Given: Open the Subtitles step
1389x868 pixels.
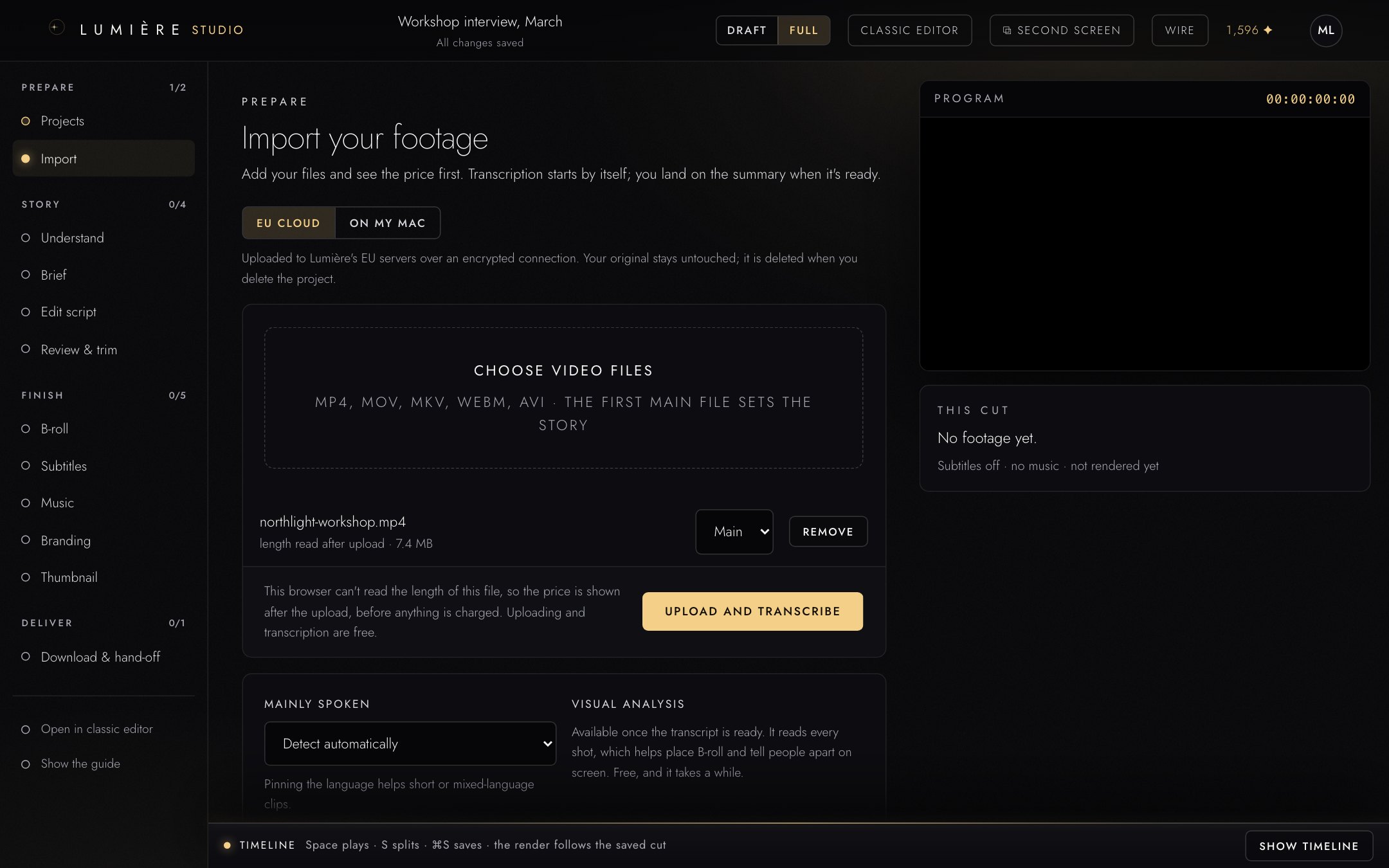Looking at the screenshot, I should [x=104, y=466].
